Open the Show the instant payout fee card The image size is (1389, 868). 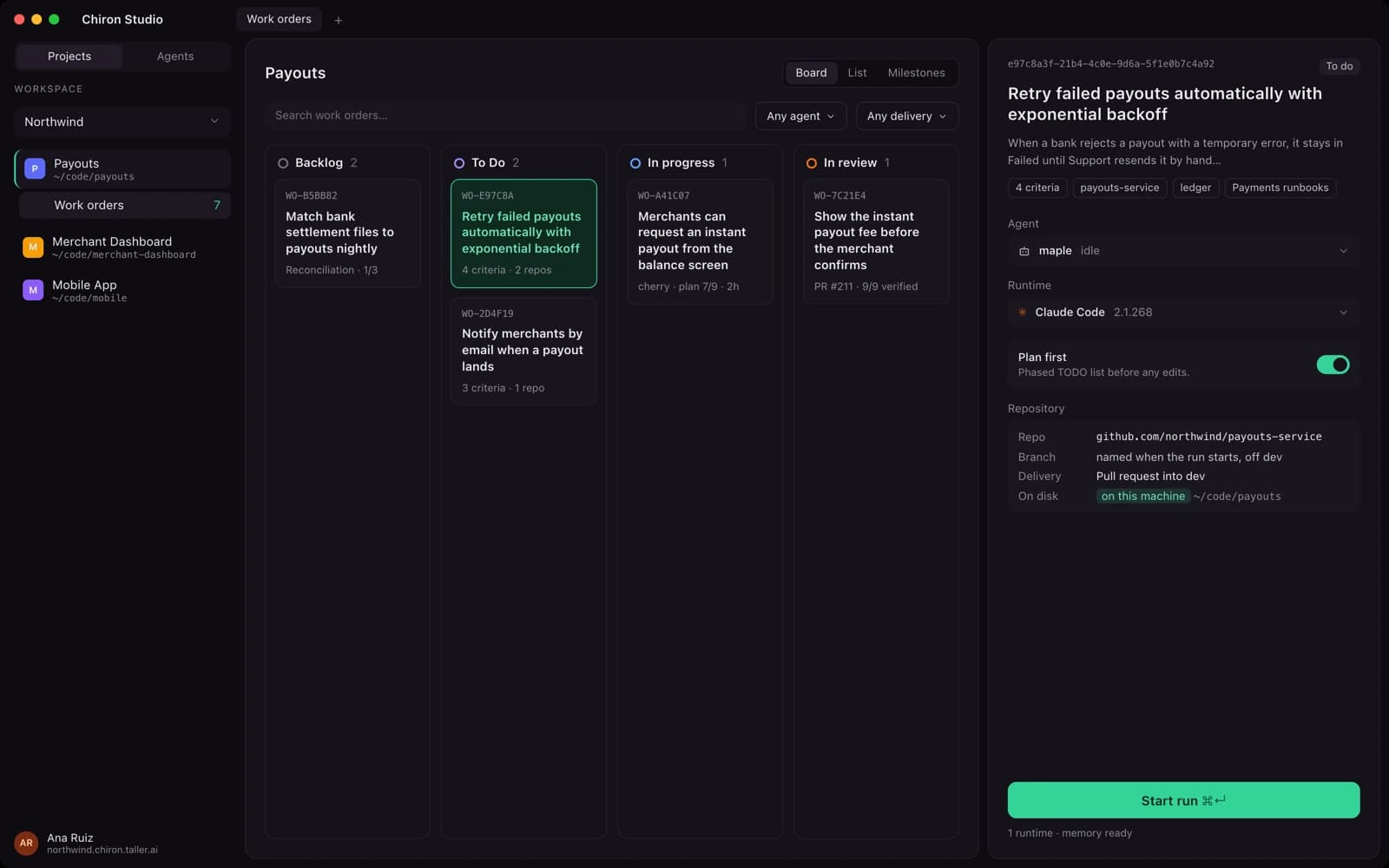click(876, 241)
